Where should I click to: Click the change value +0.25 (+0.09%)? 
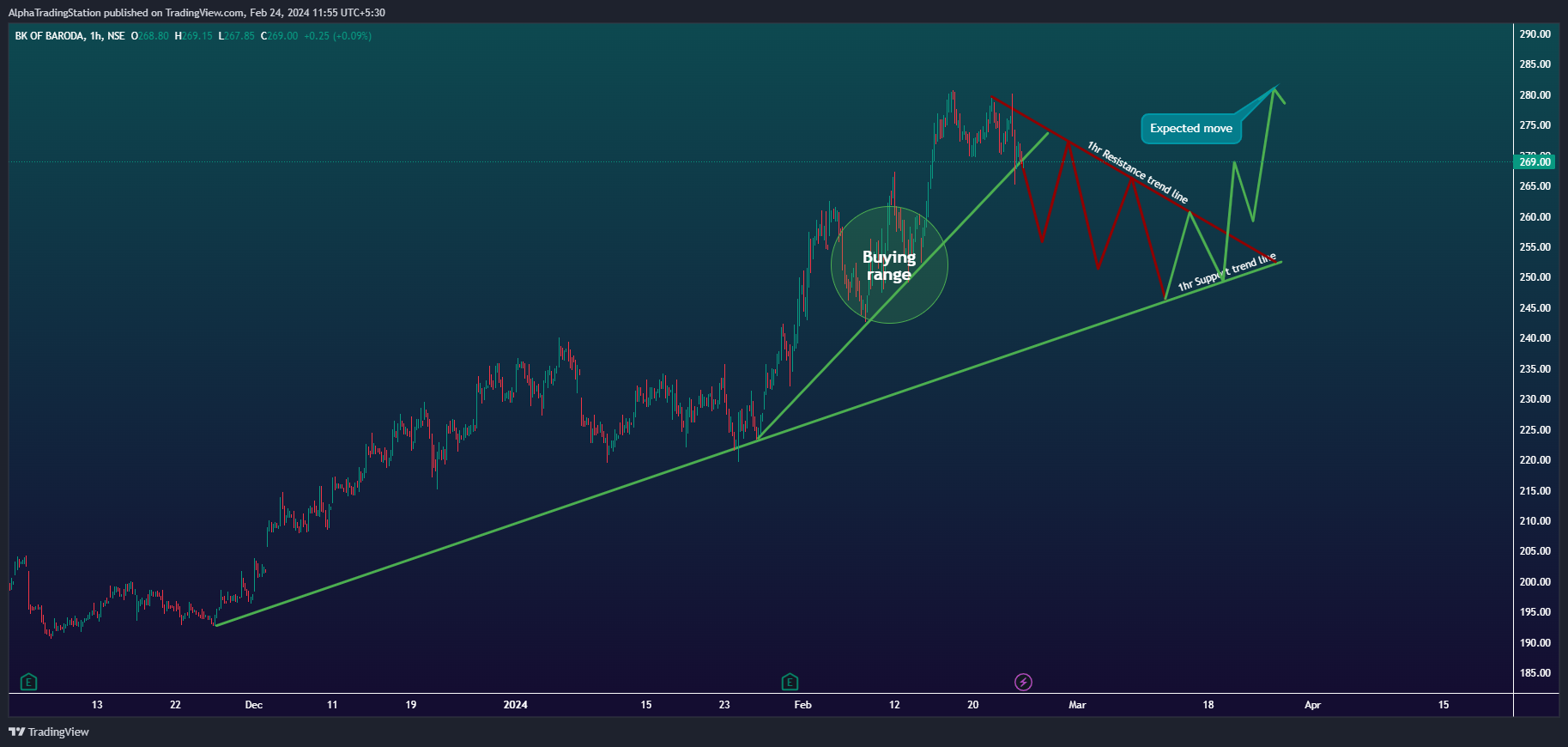coord(338,36)
